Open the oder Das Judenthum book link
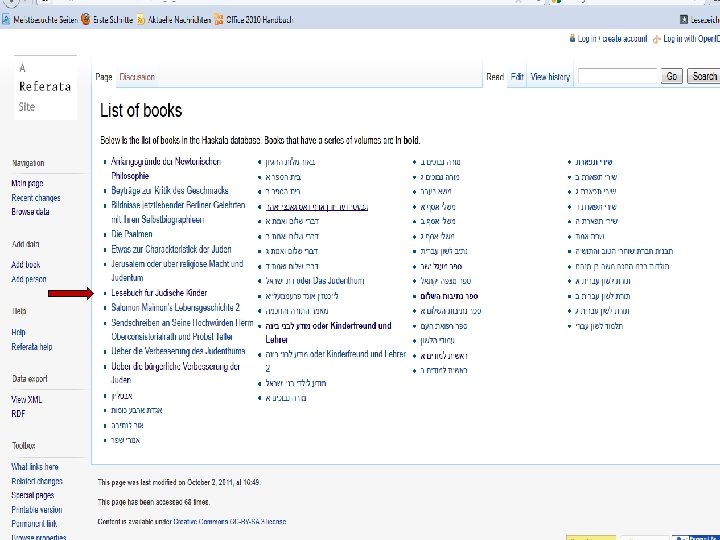 pos(315,281)
